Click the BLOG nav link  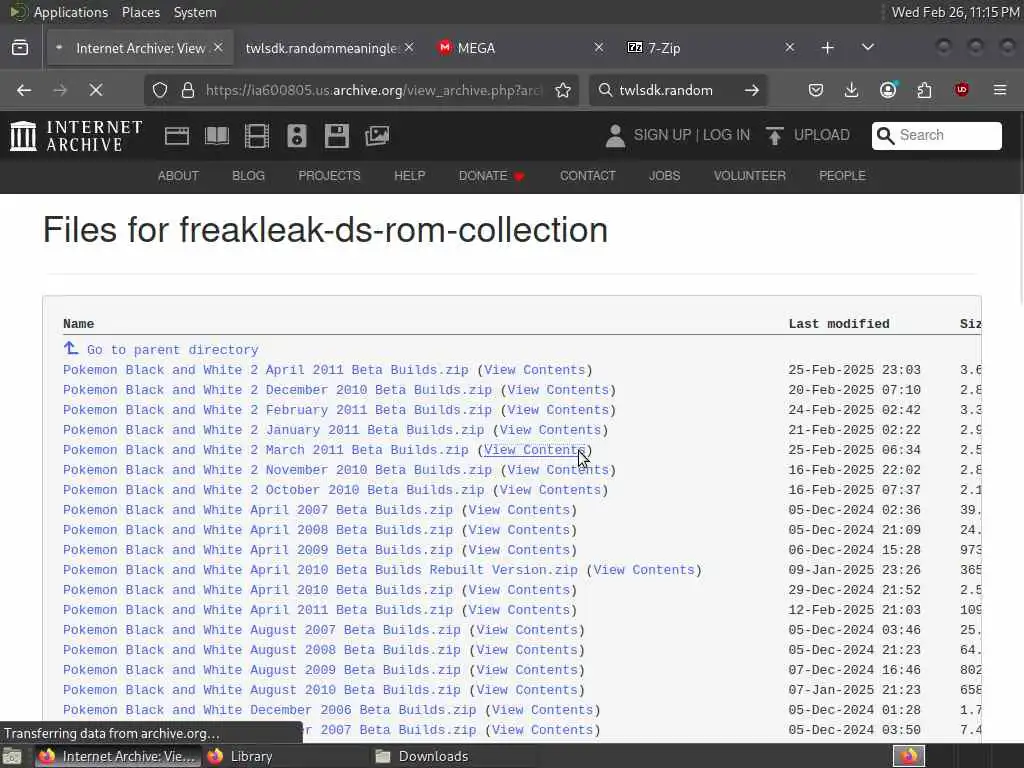(249, 176)
